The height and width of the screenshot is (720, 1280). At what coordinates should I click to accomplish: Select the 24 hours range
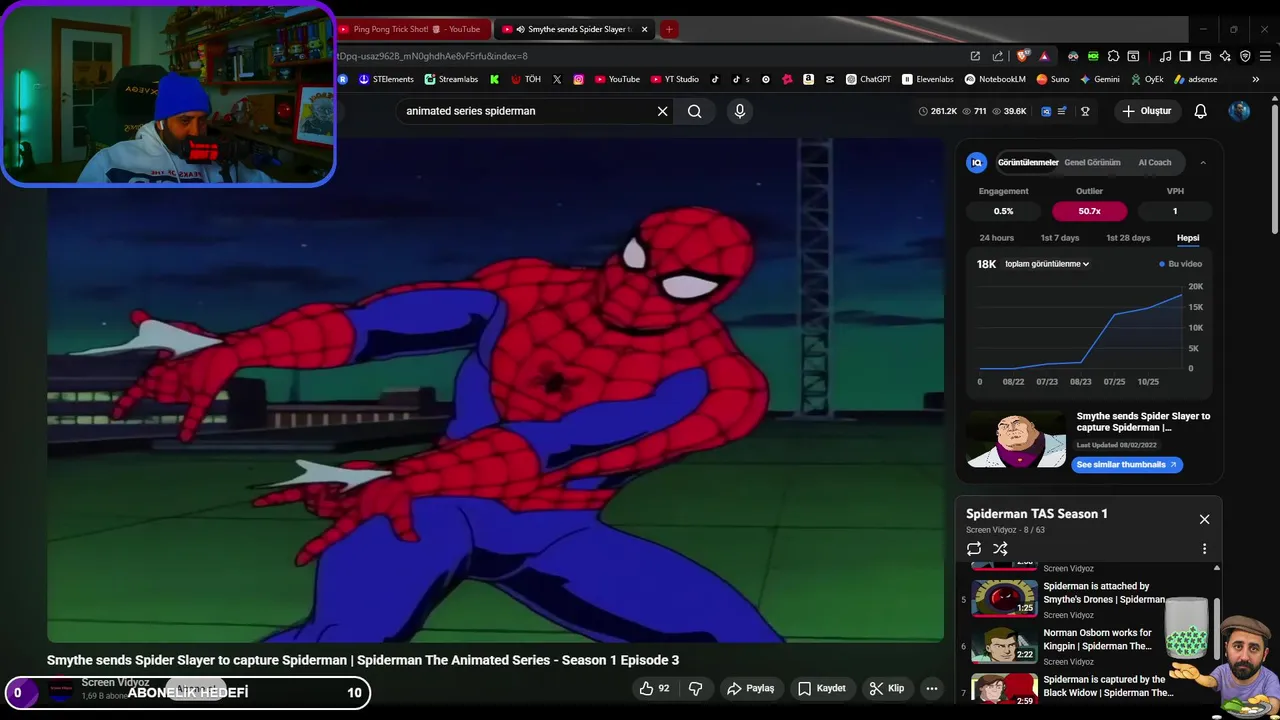pos(997,238)
